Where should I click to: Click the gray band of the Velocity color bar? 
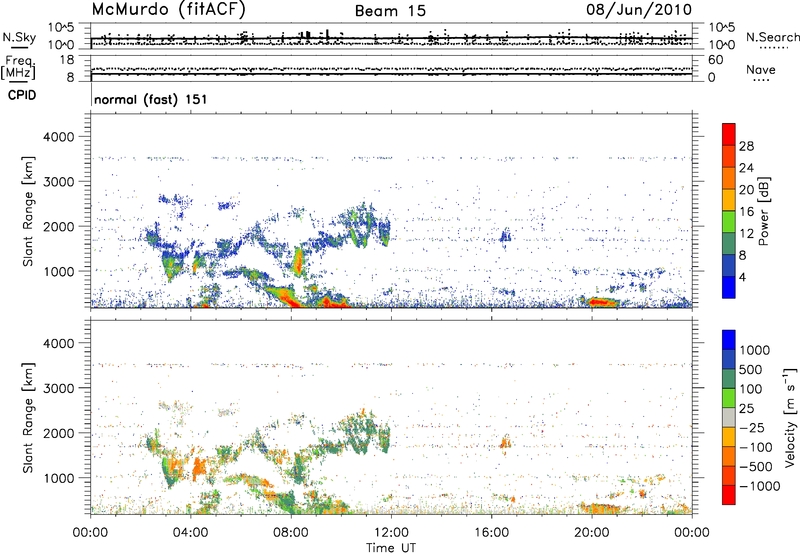tap(729, 417)
